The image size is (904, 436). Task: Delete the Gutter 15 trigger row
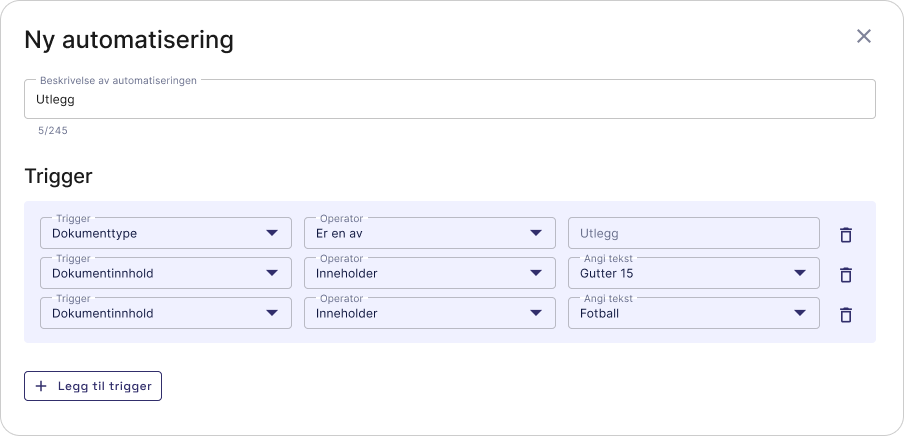pyautogui.click(x=845, y=274)
